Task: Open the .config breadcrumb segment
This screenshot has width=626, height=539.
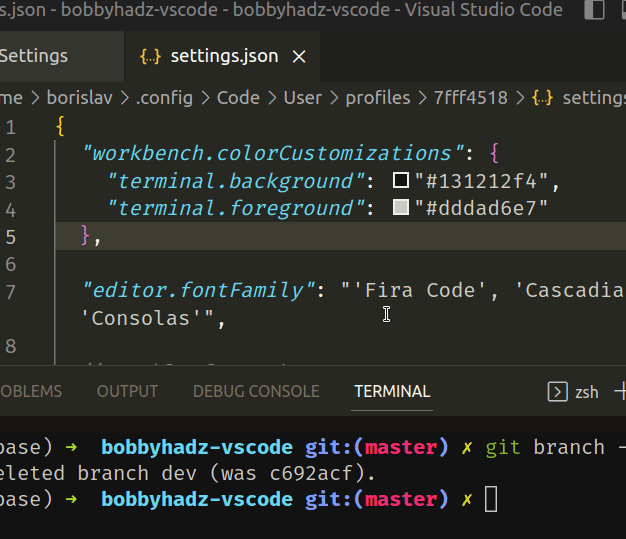Action: point(164,98)
